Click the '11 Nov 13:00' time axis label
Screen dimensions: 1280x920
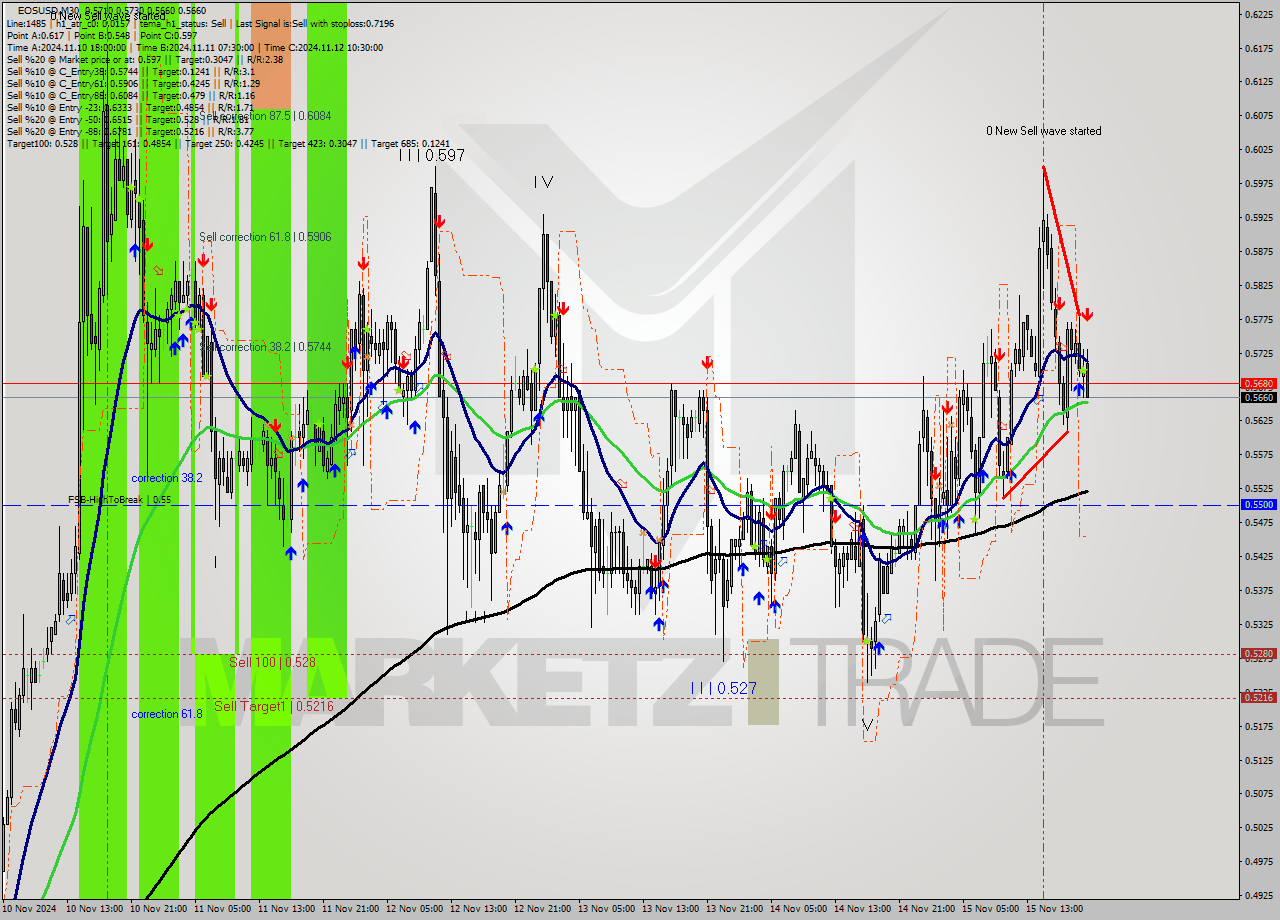pyautogui.click(x=288, y=909)
